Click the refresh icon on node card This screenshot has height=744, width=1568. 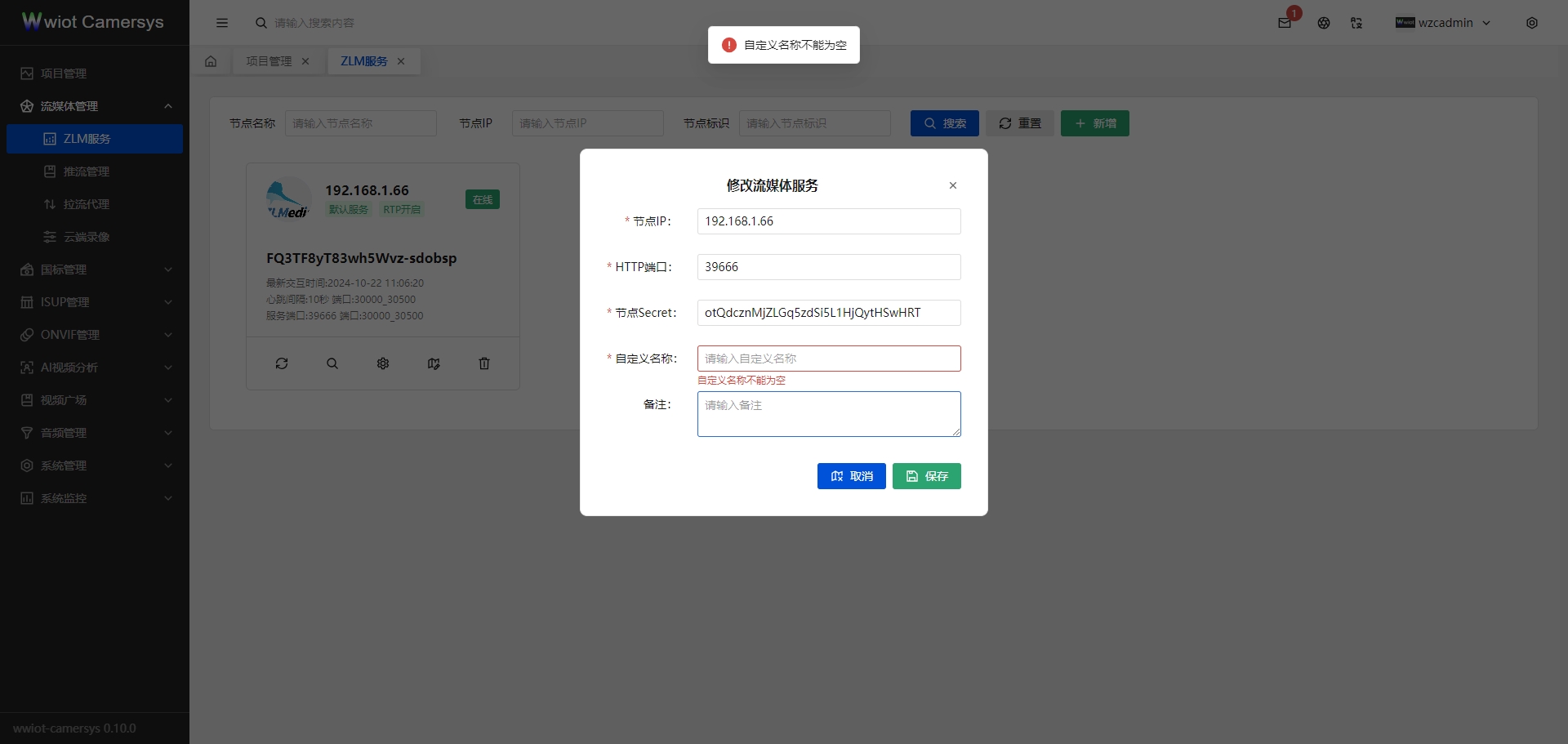(282, 363)
